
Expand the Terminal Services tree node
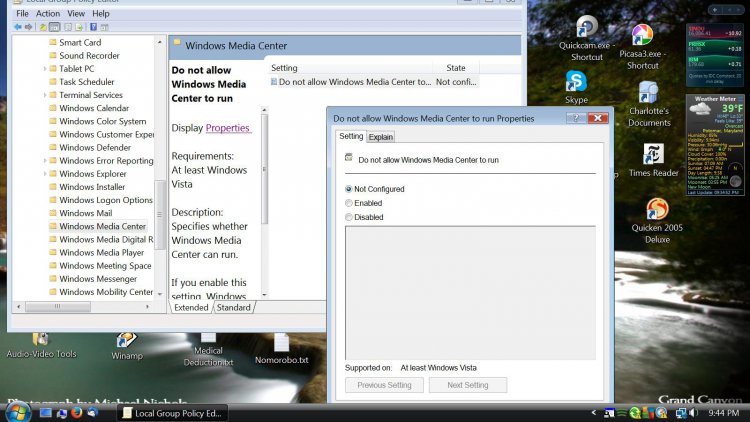point(45,95)
